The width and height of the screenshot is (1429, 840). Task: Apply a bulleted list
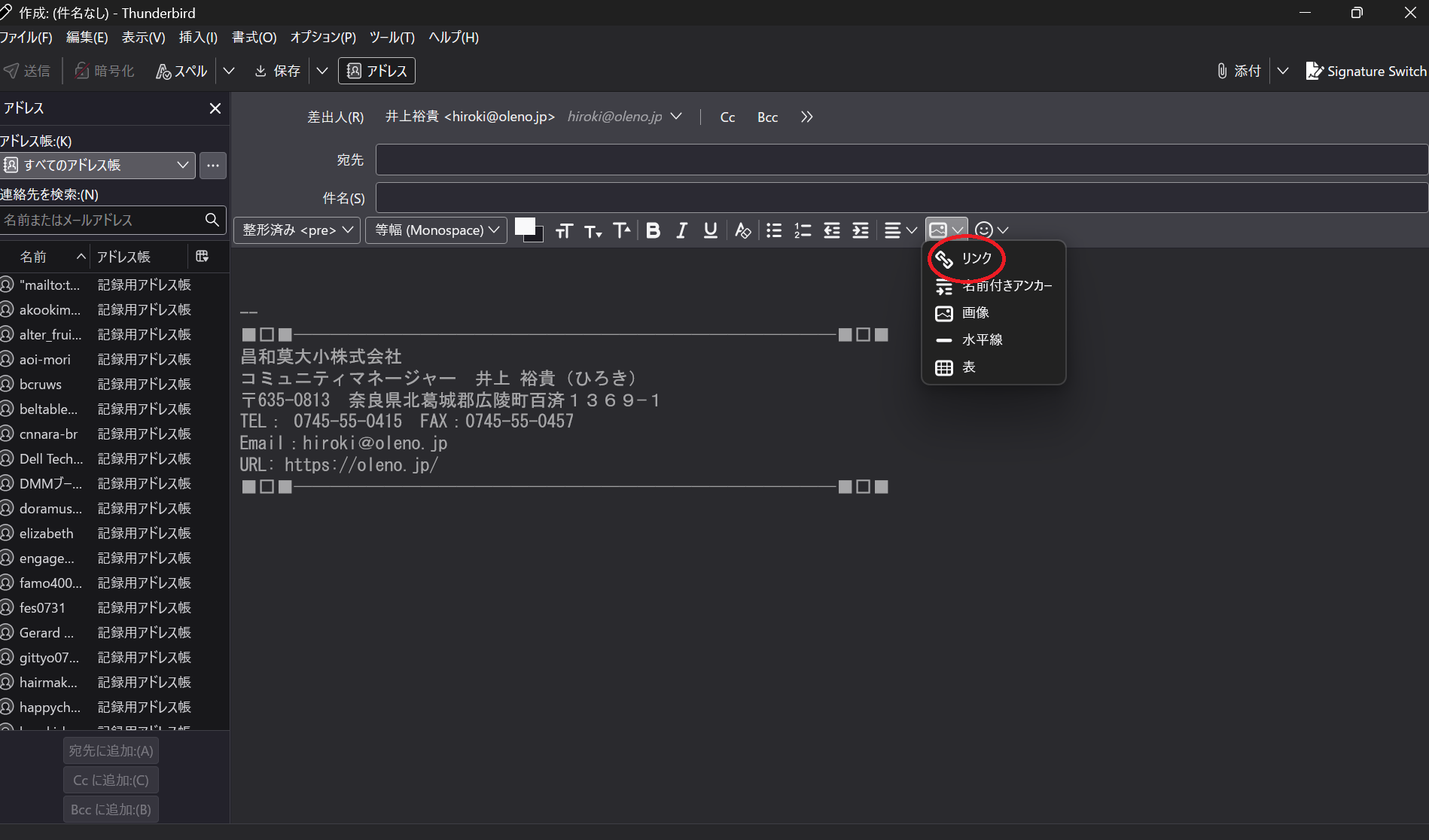coord(774,230)
